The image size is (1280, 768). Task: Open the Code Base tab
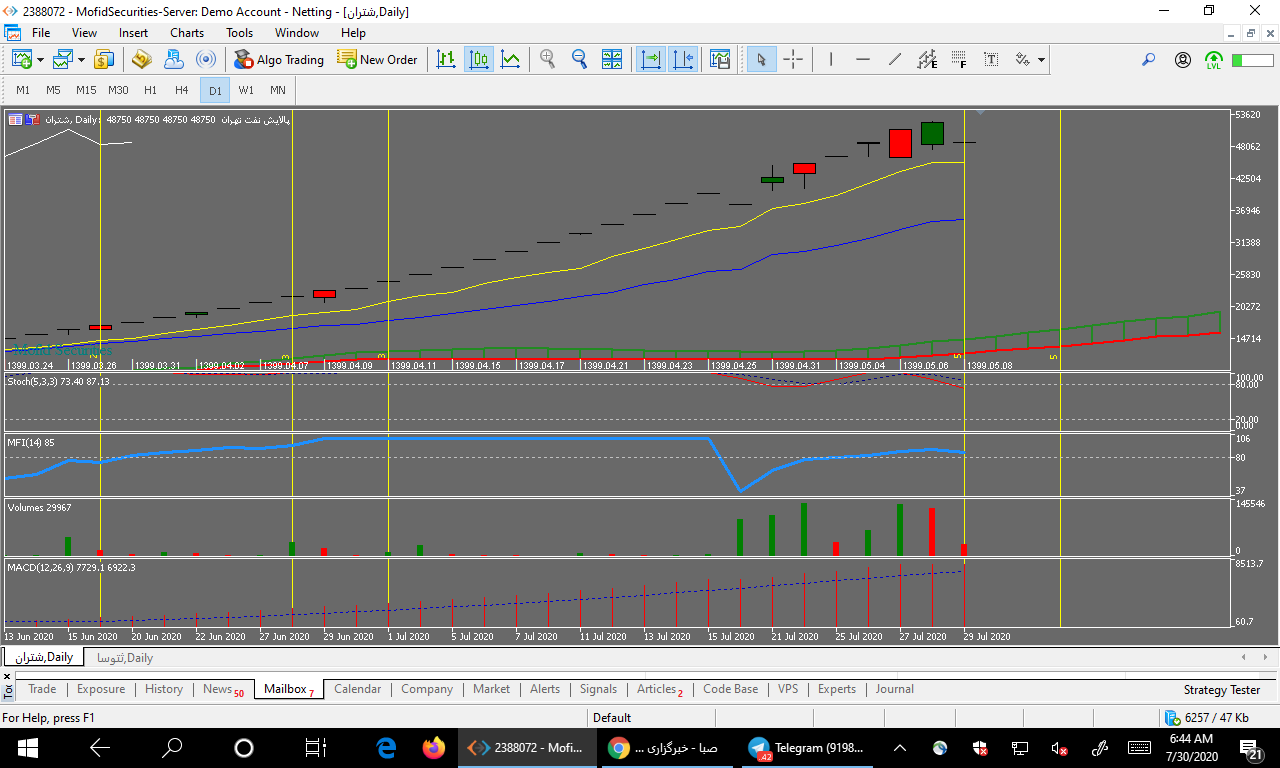pos(731,689)
